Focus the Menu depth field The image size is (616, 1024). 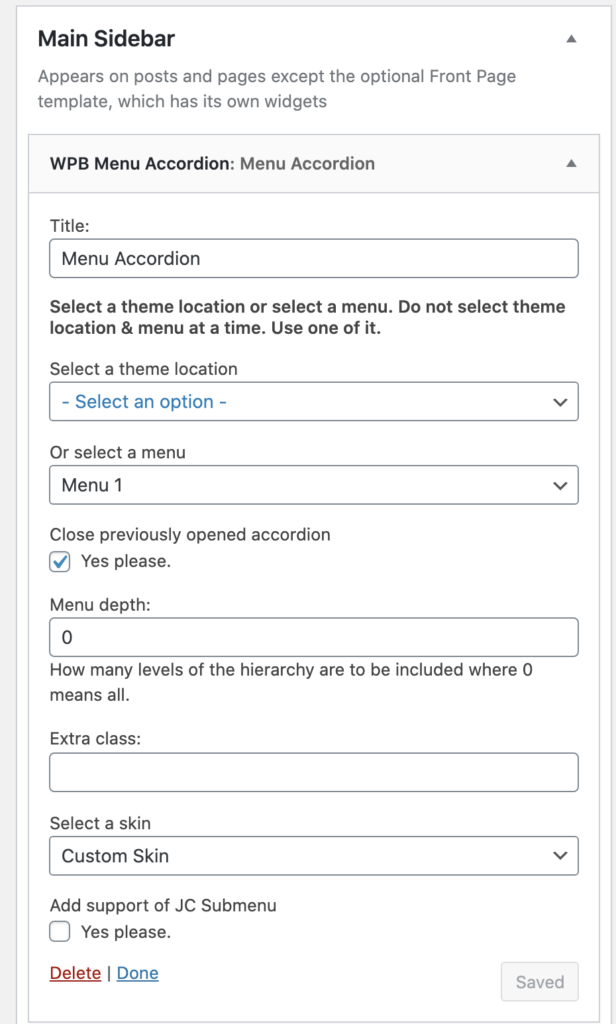pyautogui.click(x=314, y=637)
